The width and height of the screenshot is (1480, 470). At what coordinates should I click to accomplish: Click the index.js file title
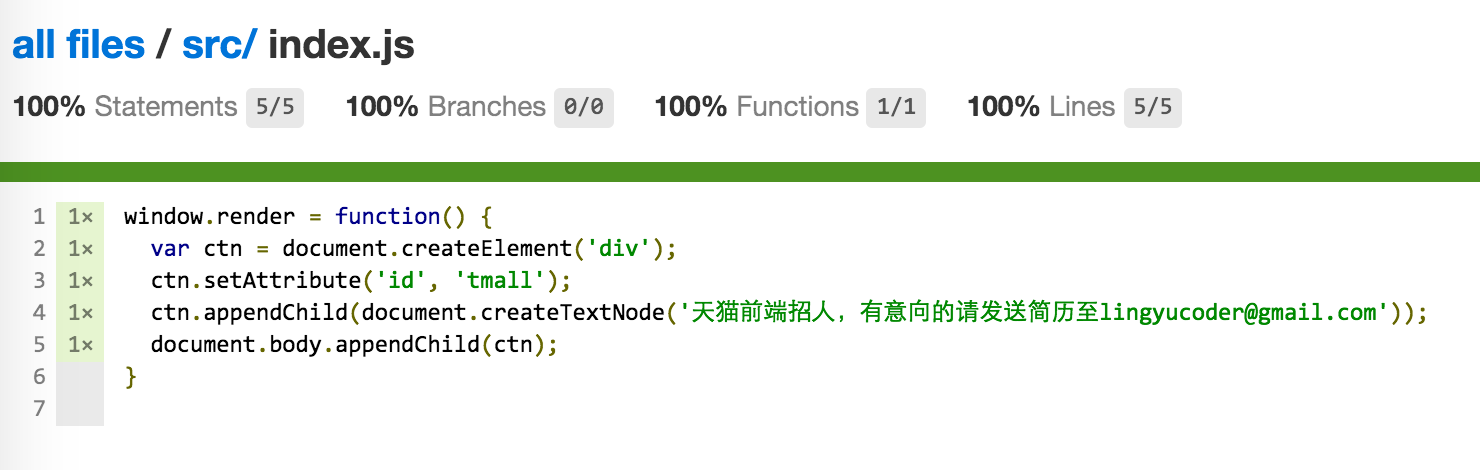click(x=341, y=45)
